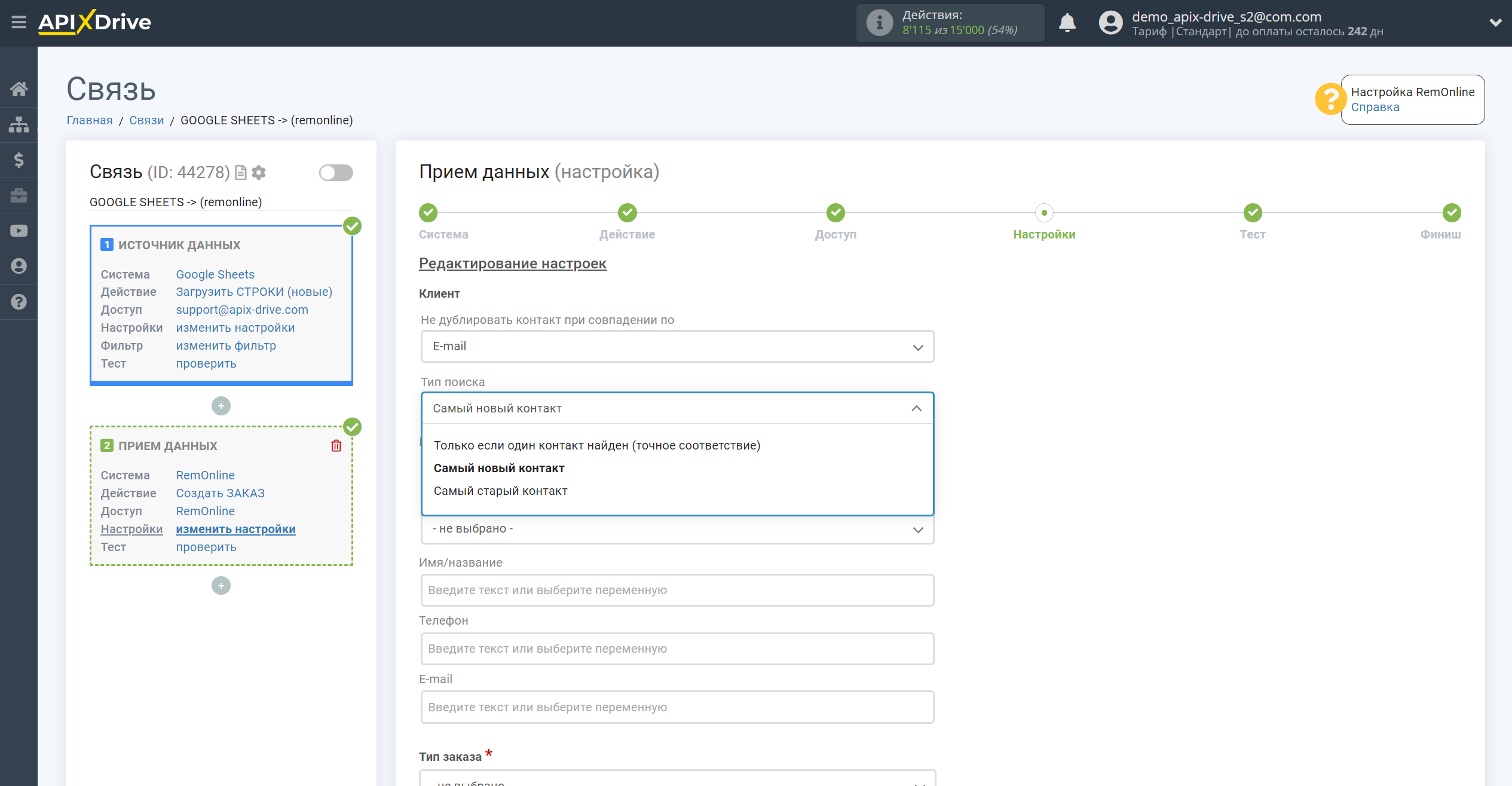Add a step below ПРИЕМ ДАННЫХ
The width and height of the screenshot is (1512, 786).
[x=221, y=586]
